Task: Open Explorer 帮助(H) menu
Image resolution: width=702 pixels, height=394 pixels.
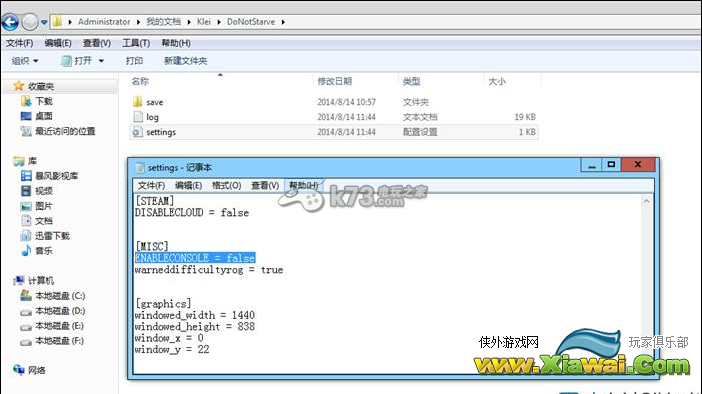Action: (x=176, y=43)
